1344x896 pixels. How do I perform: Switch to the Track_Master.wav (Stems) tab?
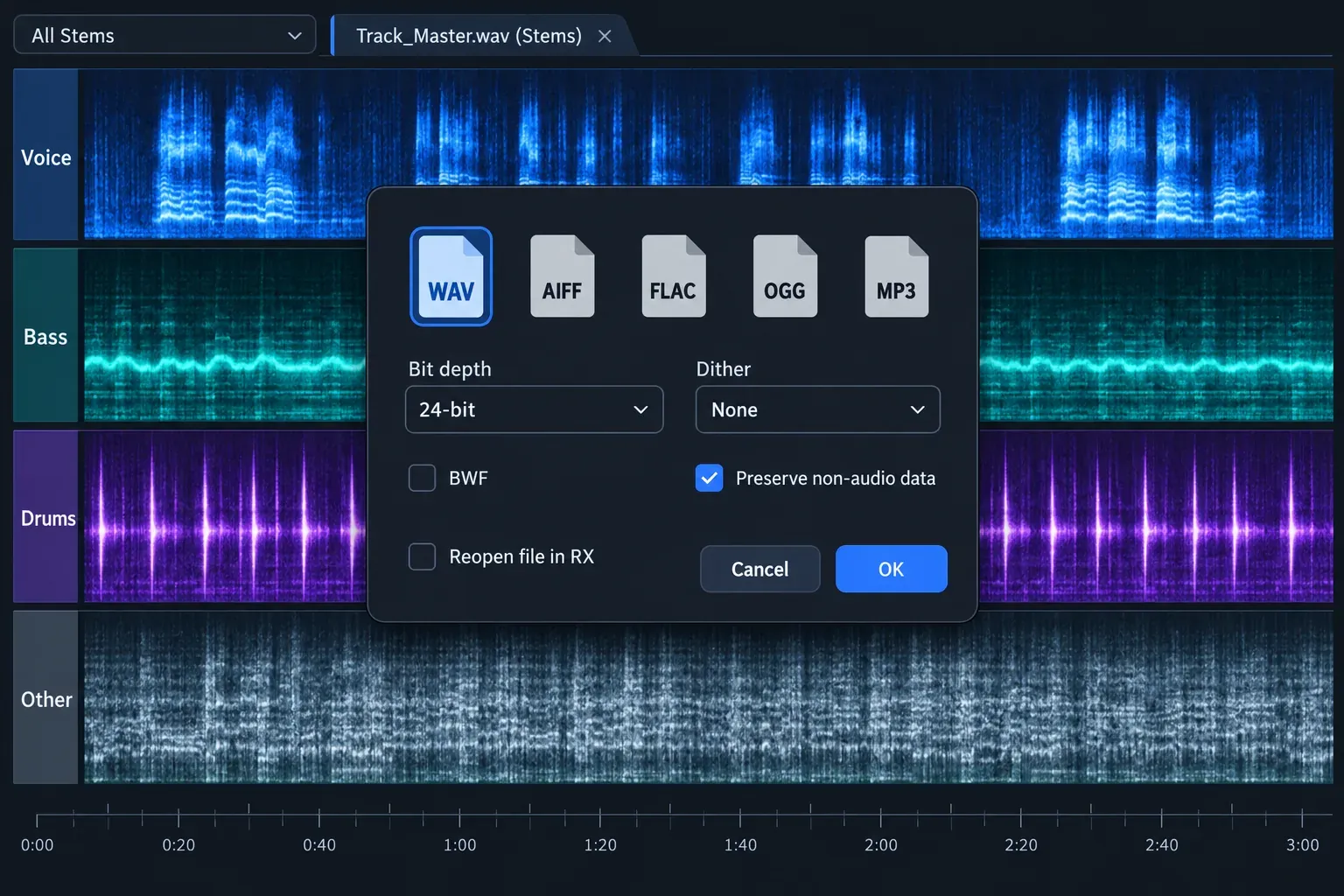pyautogui.click(x=469, y=36)
